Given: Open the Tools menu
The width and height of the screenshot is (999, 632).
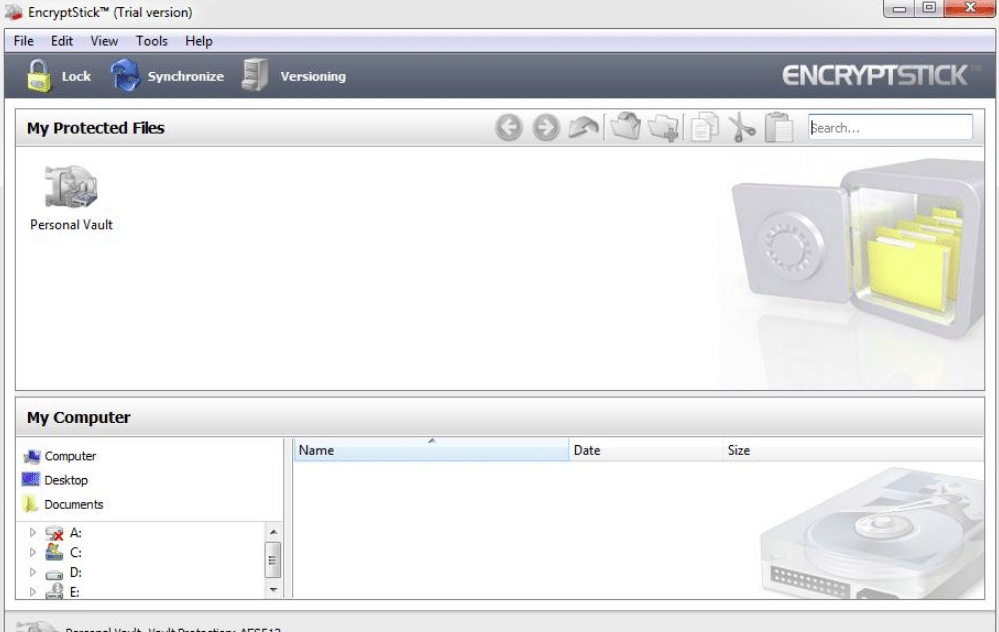Looking at the screenshot, I should click(x=152, y=41).
